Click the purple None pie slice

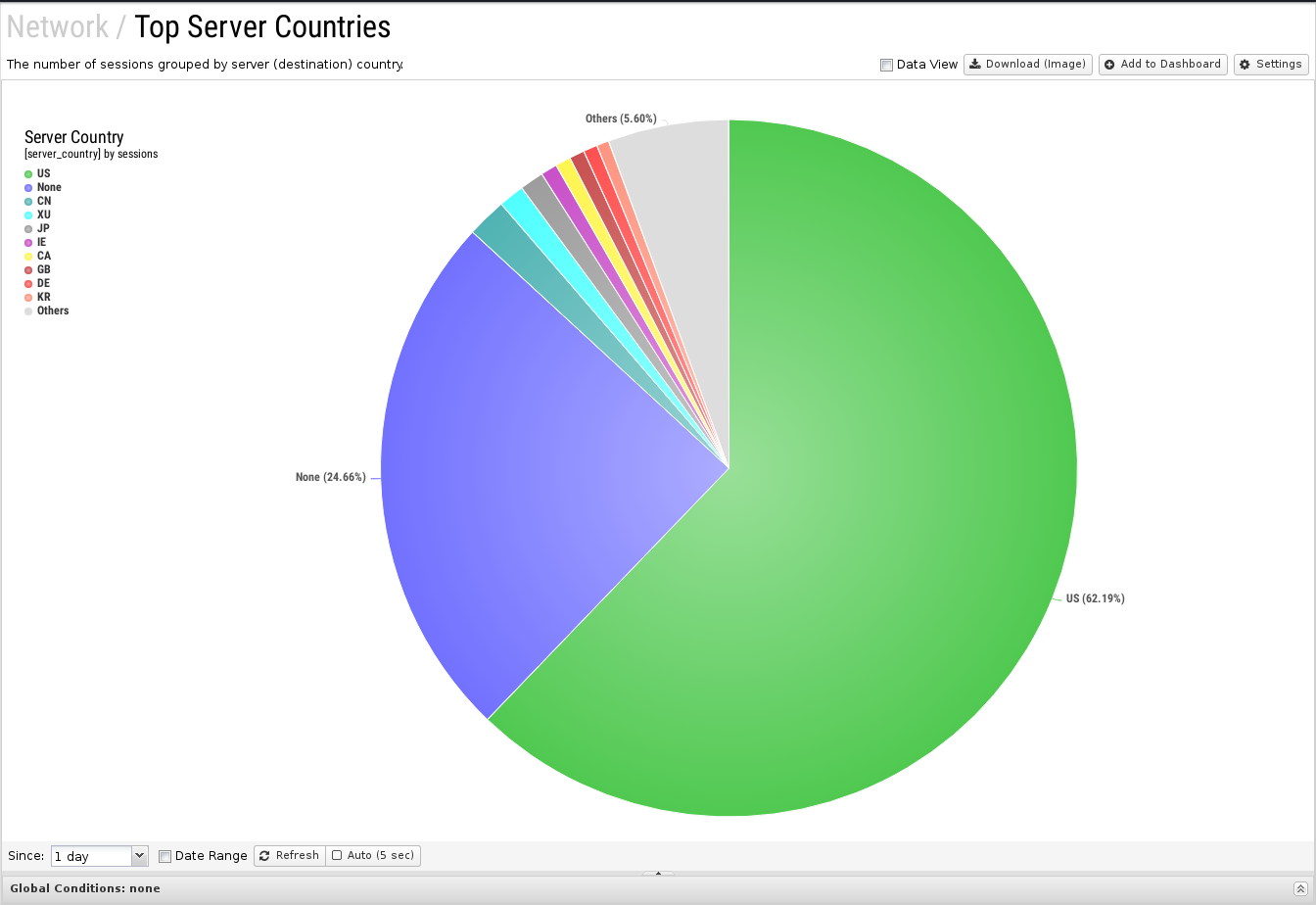(x=529, y=470)
